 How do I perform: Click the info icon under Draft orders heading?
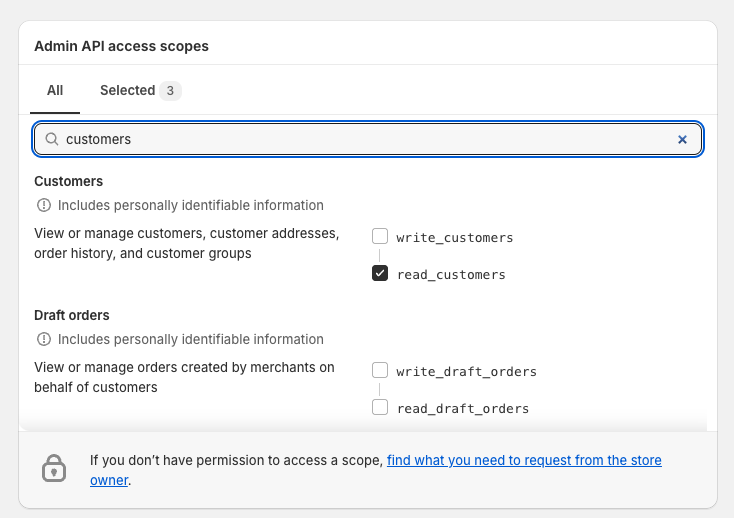click(x=44, y=339)
